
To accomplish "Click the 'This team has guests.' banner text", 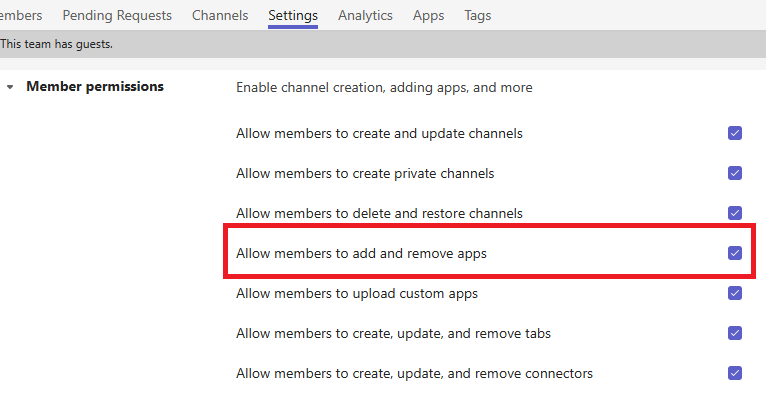I will 56,44.
